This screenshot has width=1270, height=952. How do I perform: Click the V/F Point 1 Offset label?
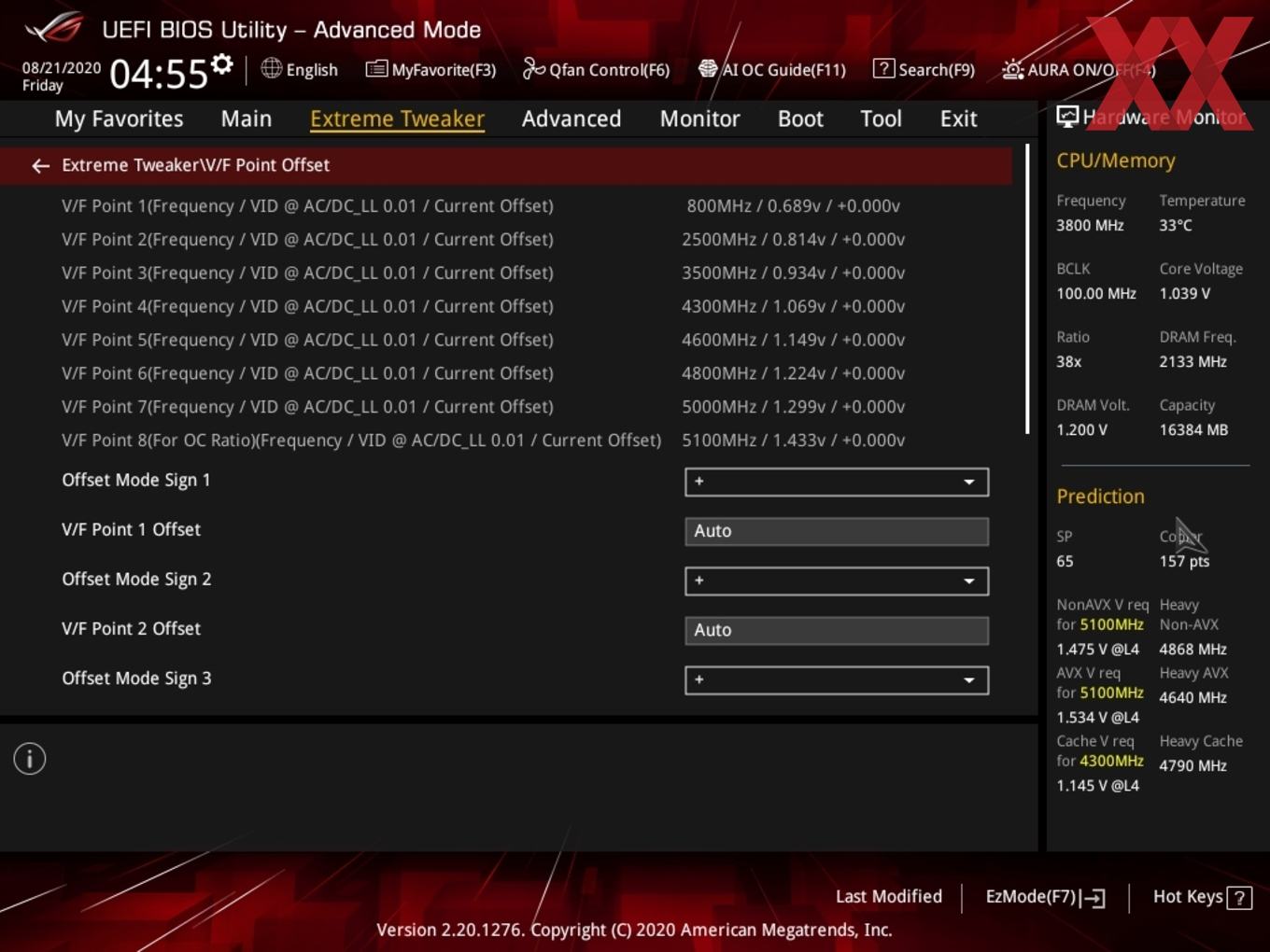(131, 529)
